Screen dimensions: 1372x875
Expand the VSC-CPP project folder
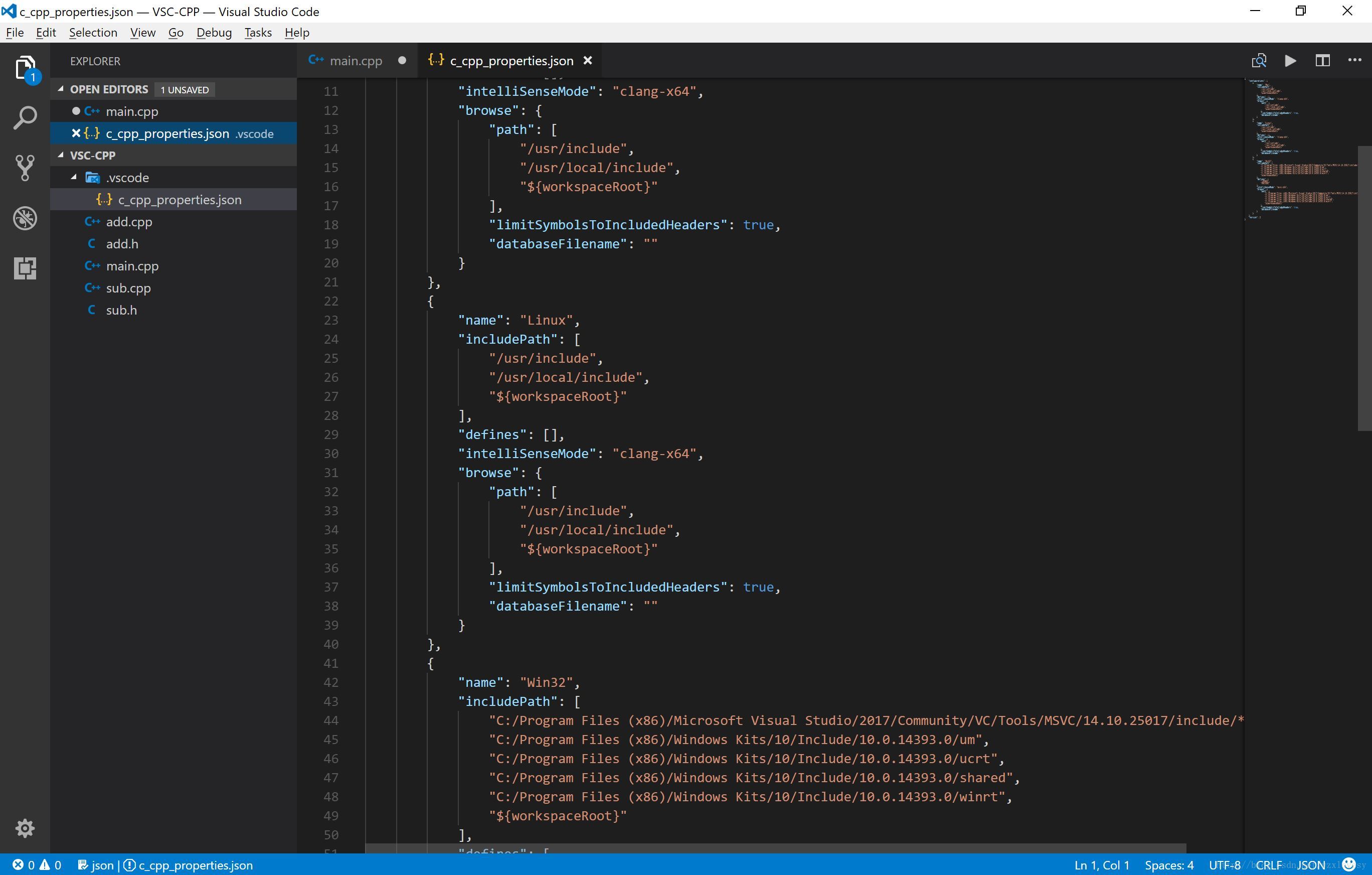(x=64, y=155)
